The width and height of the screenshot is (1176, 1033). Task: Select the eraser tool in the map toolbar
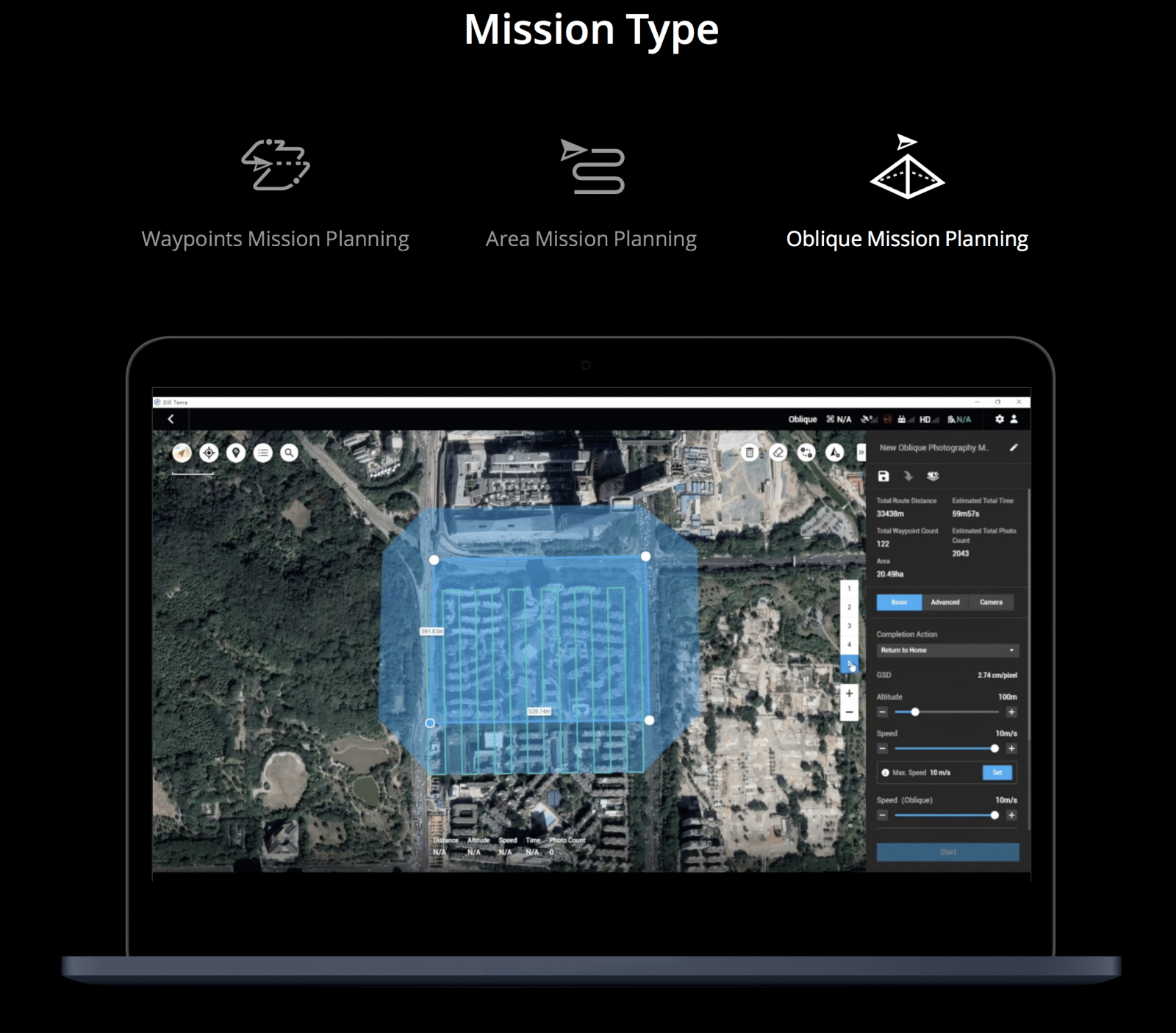coord(779,454)
